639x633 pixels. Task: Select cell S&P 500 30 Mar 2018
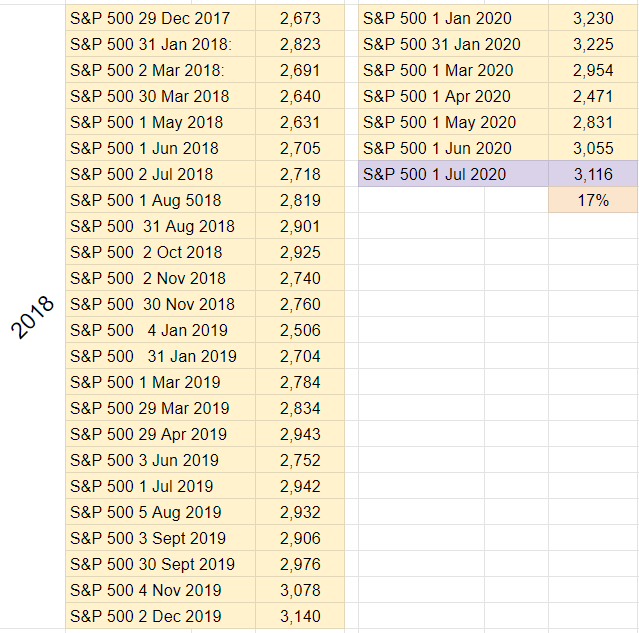[x=160, y=96]
